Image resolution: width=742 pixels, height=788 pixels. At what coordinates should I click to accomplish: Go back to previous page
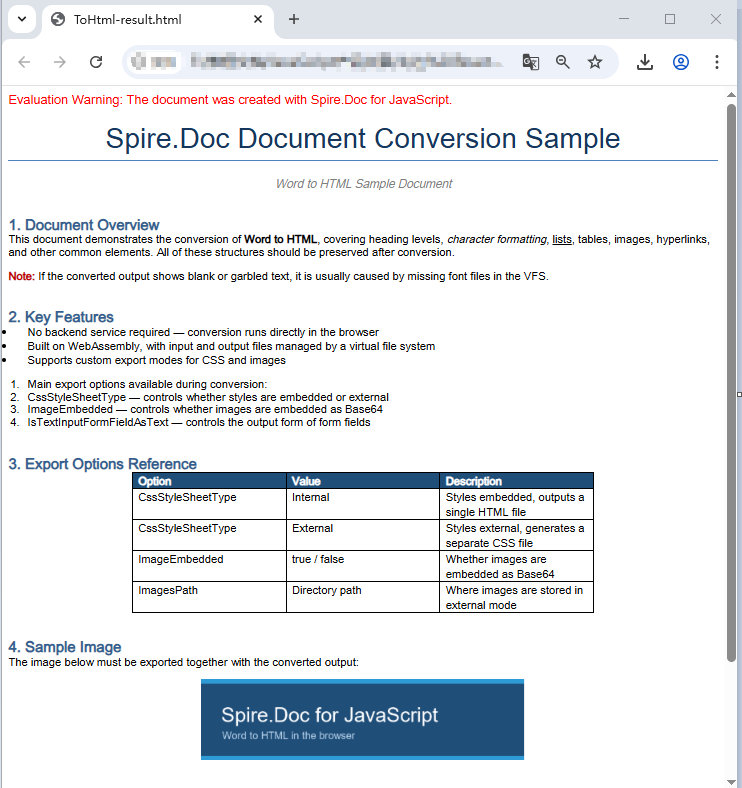pyautogui.click(x=24, y=62)
